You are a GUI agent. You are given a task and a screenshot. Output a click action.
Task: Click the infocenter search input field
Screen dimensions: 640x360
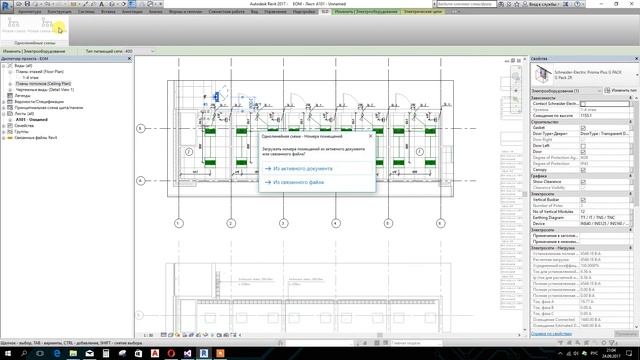click(x=466, y=4)
